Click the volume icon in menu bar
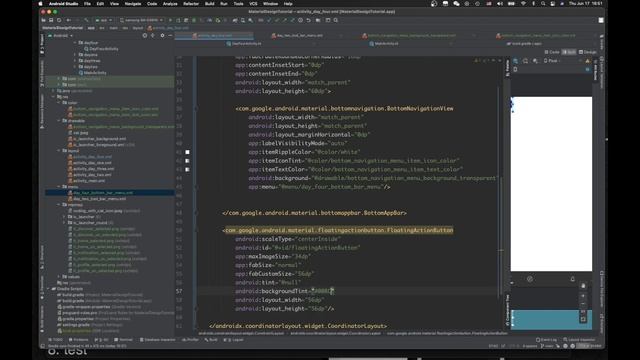This screenshot has height=360, width=640. click(x=500, y=4)
